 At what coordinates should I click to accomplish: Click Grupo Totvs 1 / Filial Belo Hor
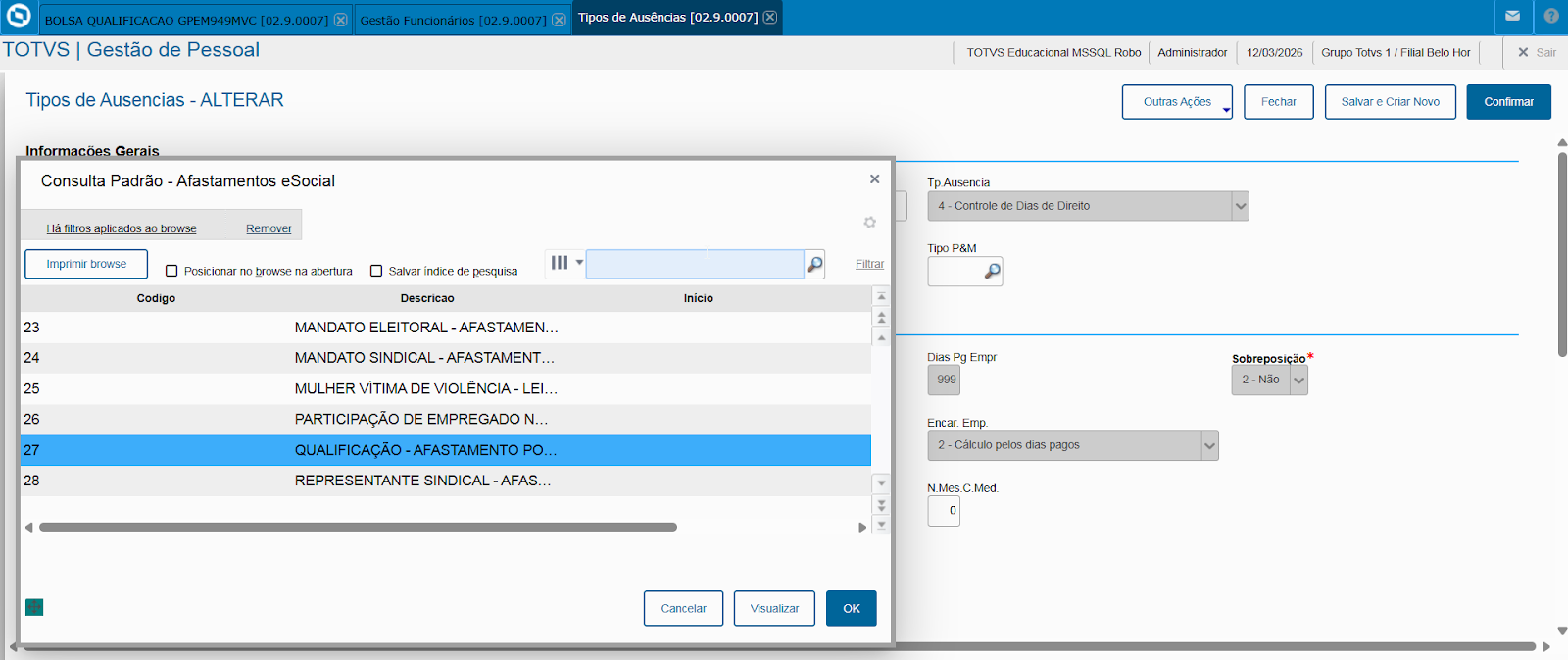pos(1396,53)
